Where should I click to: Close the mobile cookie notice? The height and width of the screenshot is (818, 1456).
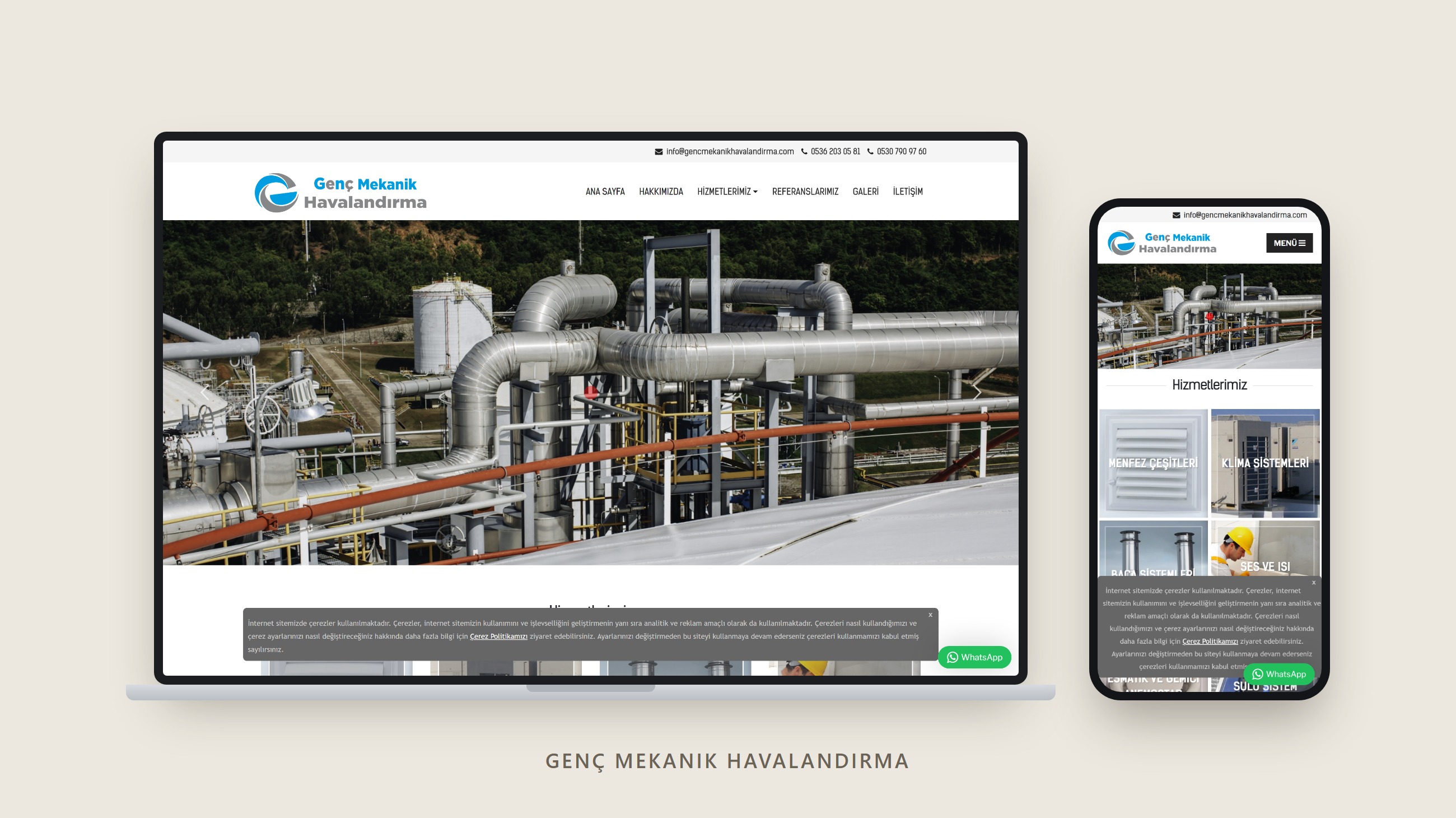(1313, 582)
